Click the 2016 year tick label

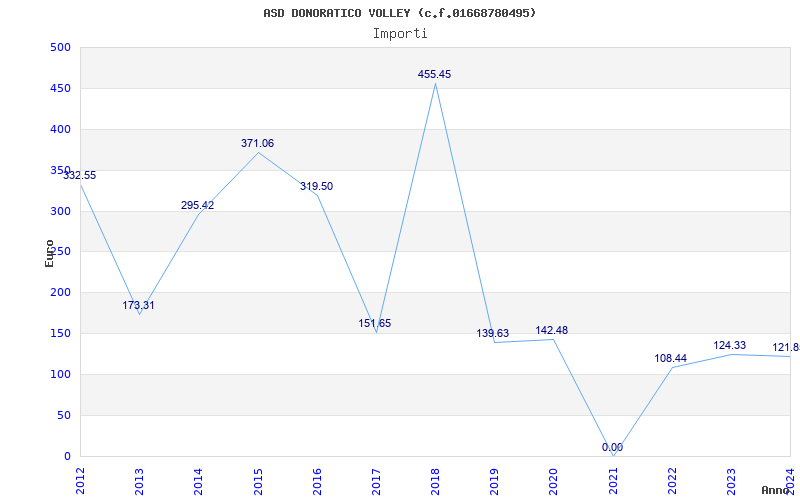point(317,481)
